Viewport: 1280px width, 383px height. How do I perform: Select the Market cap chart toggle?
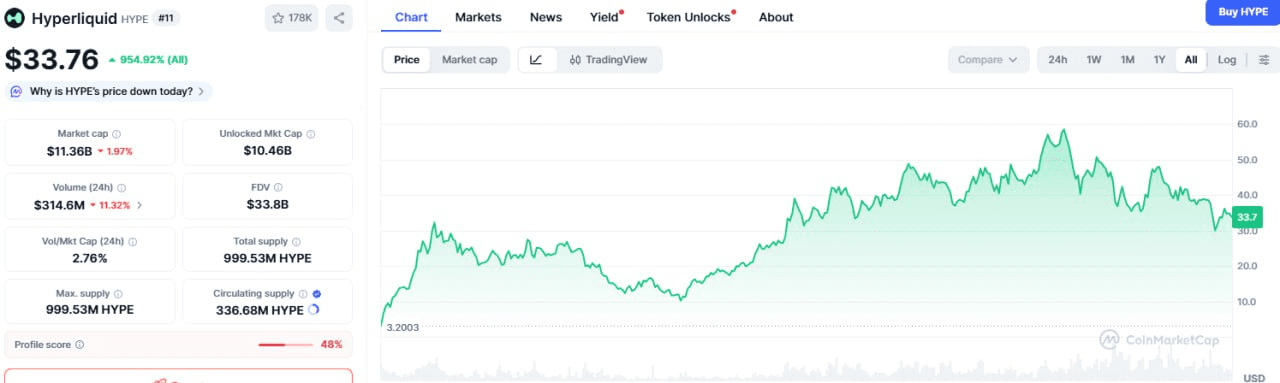pos(469,60)
